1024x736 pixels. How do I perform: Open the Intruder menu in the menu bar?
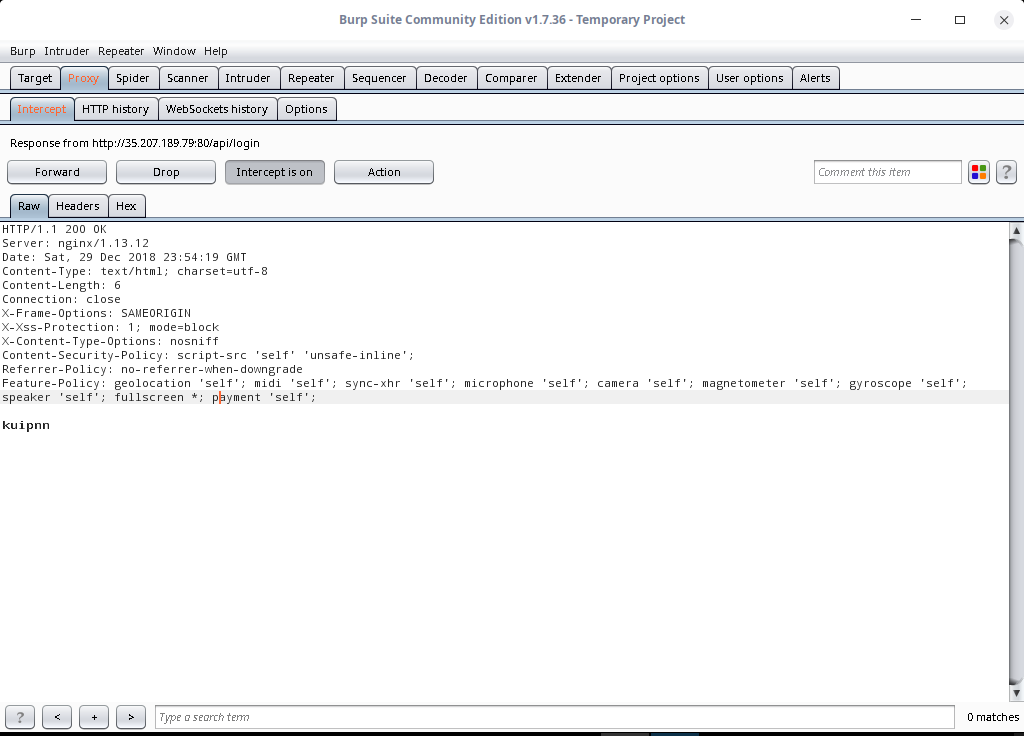(67, 51)
